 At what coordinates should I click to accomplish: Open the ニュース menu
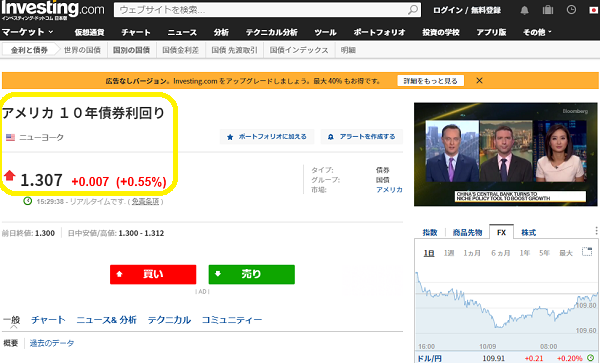(x=182, y=33)
